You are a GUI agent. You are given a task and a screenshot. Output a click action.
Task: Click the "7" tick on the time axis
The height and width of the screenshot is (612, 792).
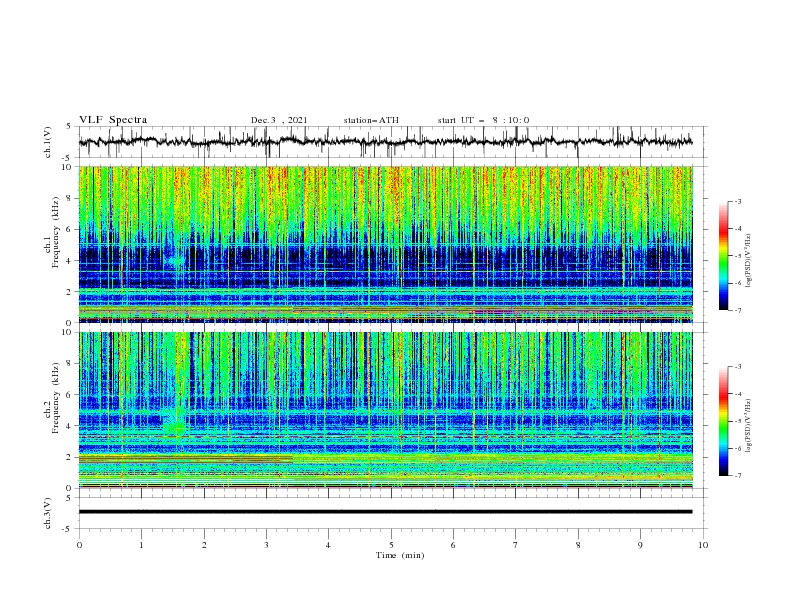point(516,545)
